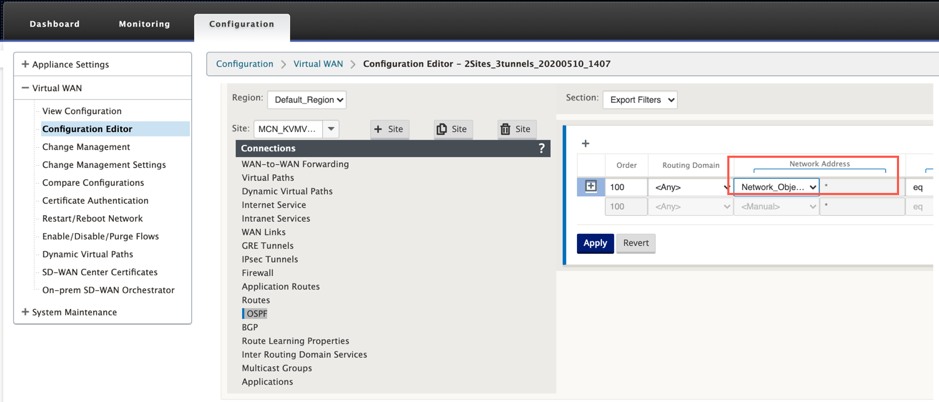Switch to the Monitoring tab

[144, 24]
